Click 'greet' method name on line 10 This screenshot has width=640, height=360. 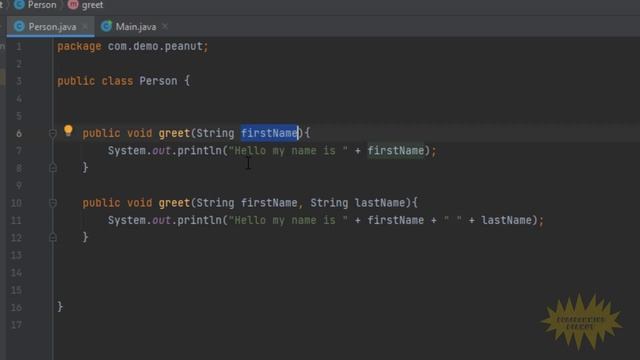[174, 202]
